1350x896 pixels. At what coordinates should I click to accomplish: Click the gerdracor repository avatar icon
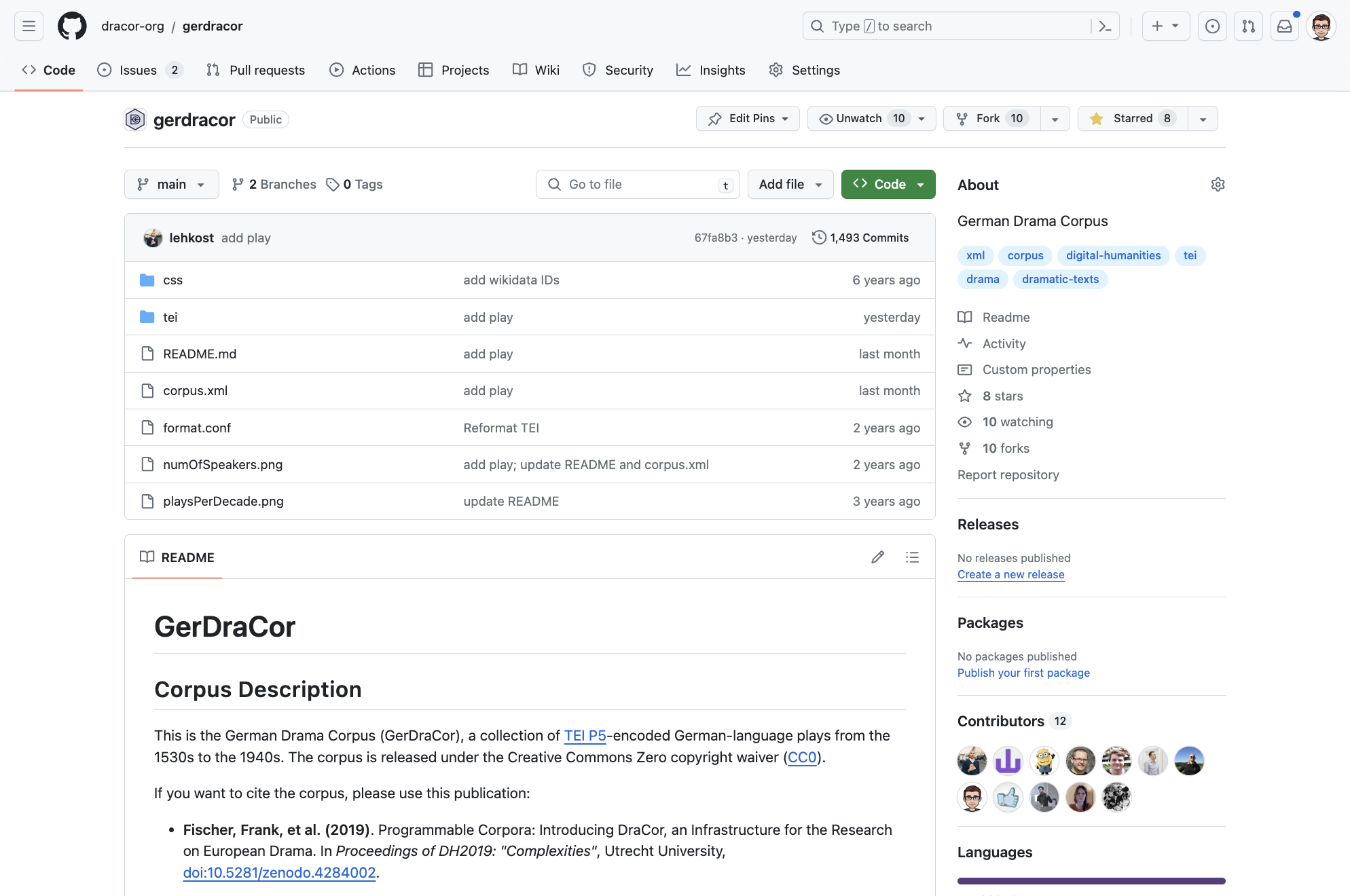pos(135,119)
